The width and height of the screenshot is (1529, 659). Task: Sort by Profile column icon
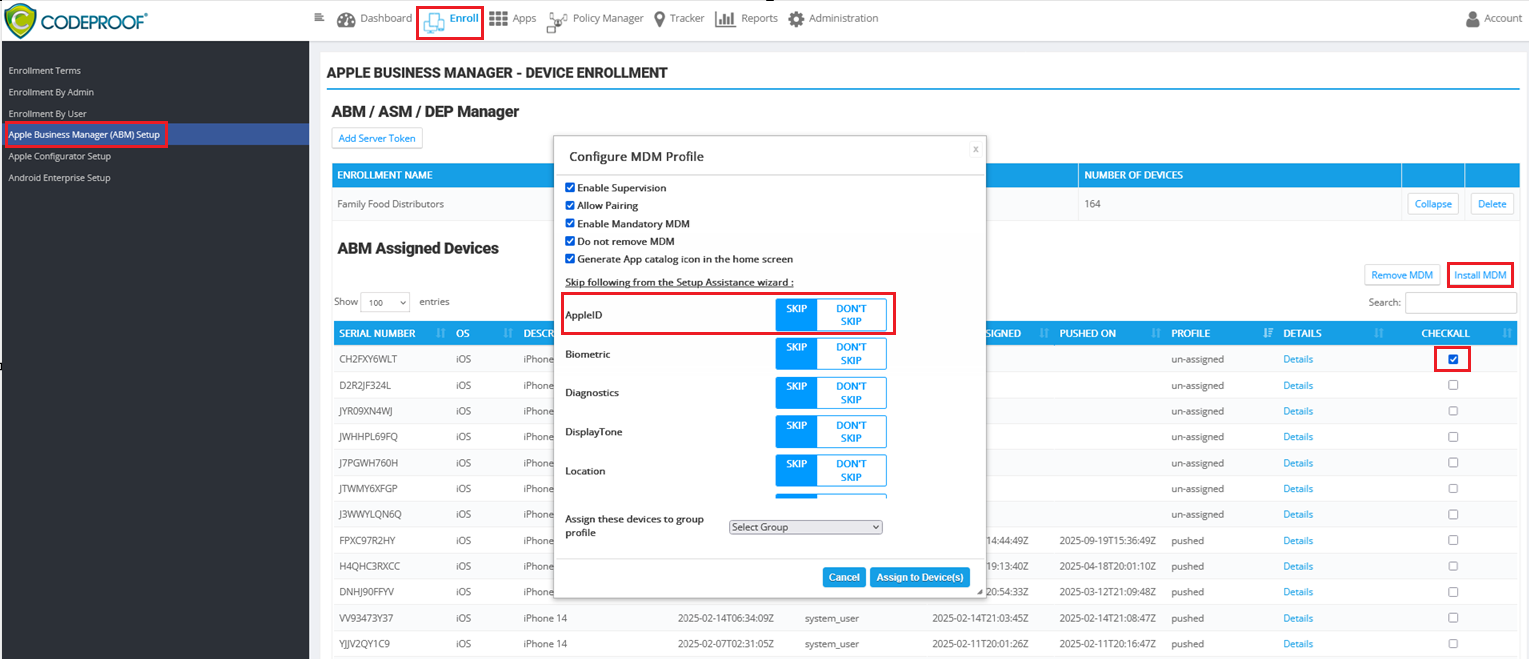pyautogui.click(x=1269, y=333)
